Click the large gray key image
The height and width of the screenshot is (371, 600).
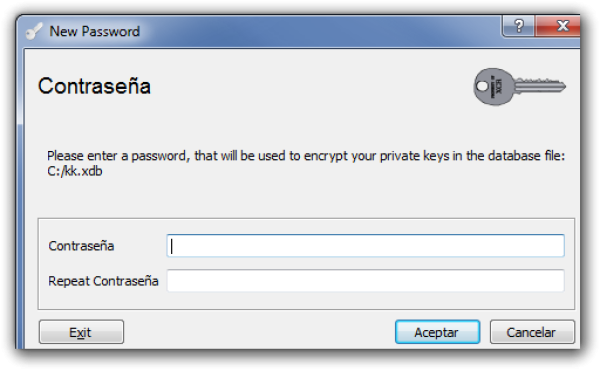(519, 87)
